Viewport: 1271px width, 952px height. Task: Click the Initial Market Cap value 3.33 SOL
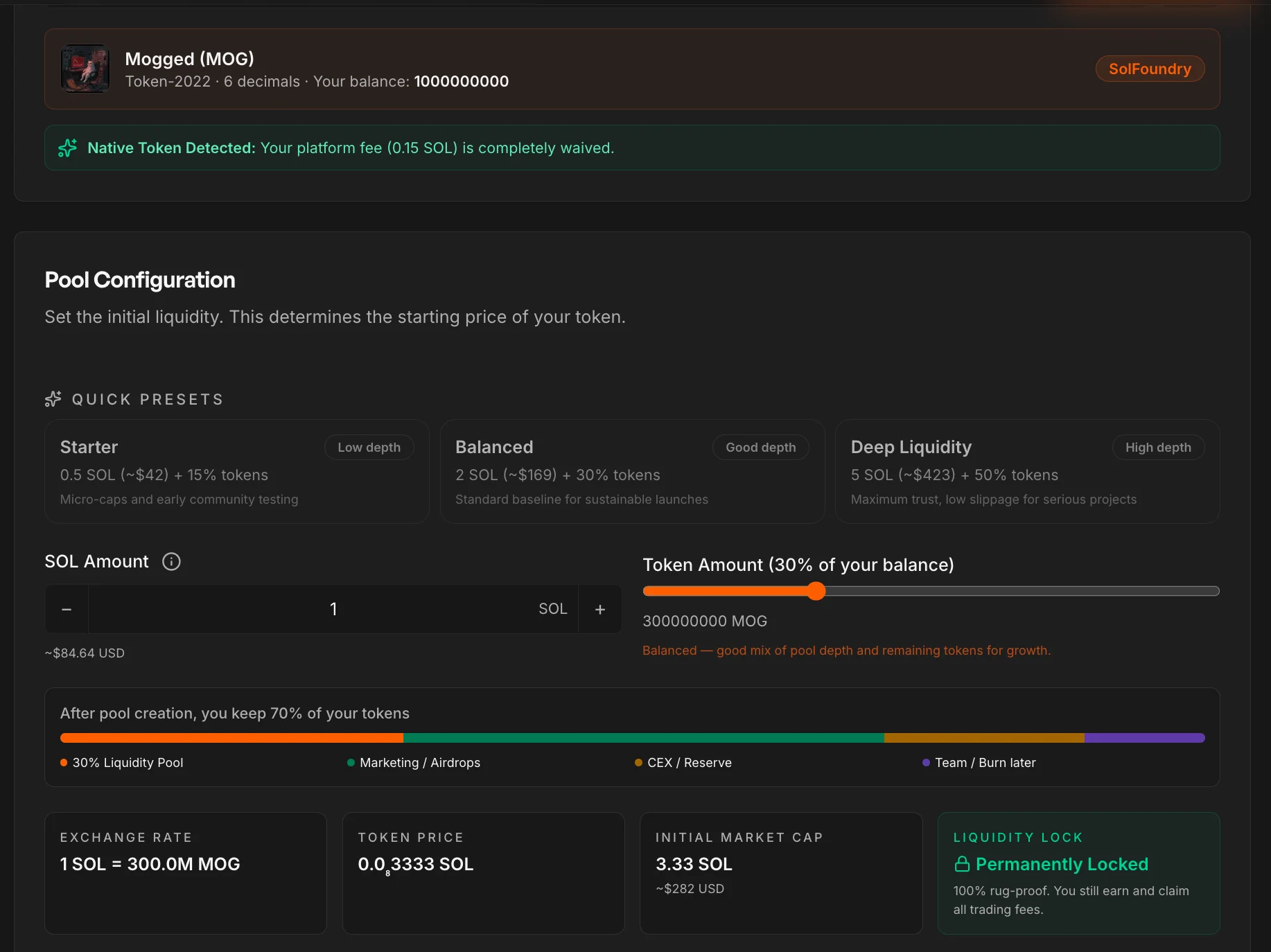click(694, 864)
